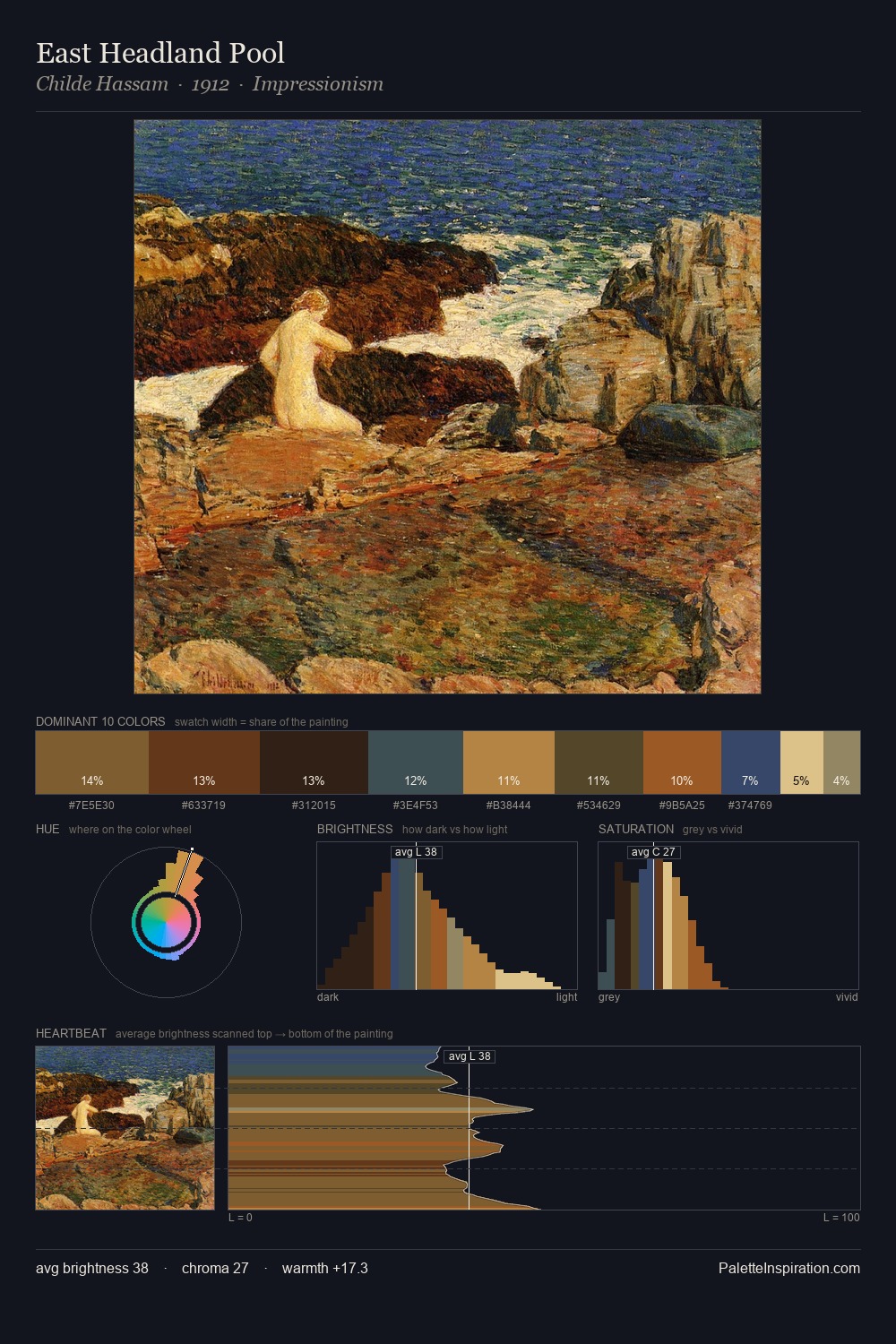Click the 'where on the color wheel' caption
The height and width of the screenshot is (1344, 896).
tap(130, 830)
